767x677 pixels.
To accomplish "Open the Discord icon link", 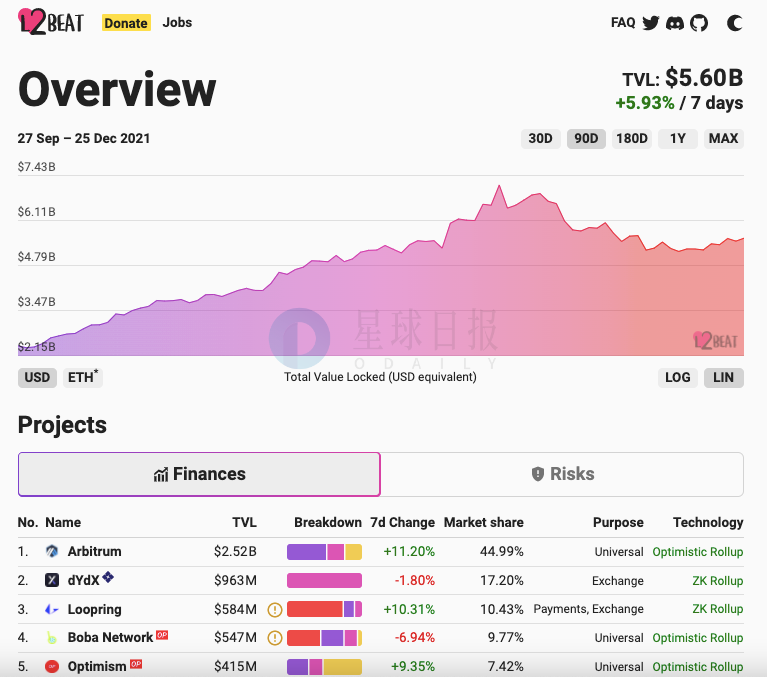I will (x=675, y=23).
